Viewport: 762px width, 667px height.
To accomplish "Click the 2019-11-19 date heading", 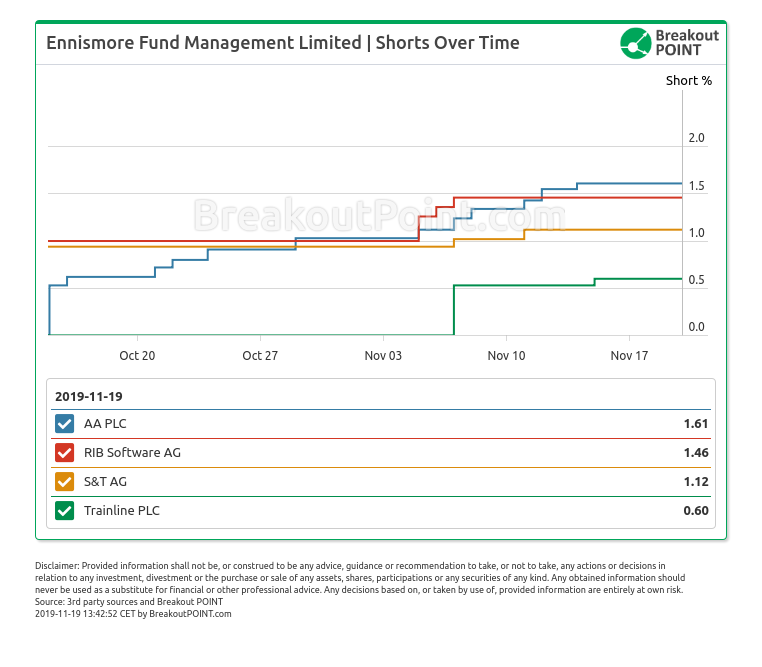I will (88, 396).
